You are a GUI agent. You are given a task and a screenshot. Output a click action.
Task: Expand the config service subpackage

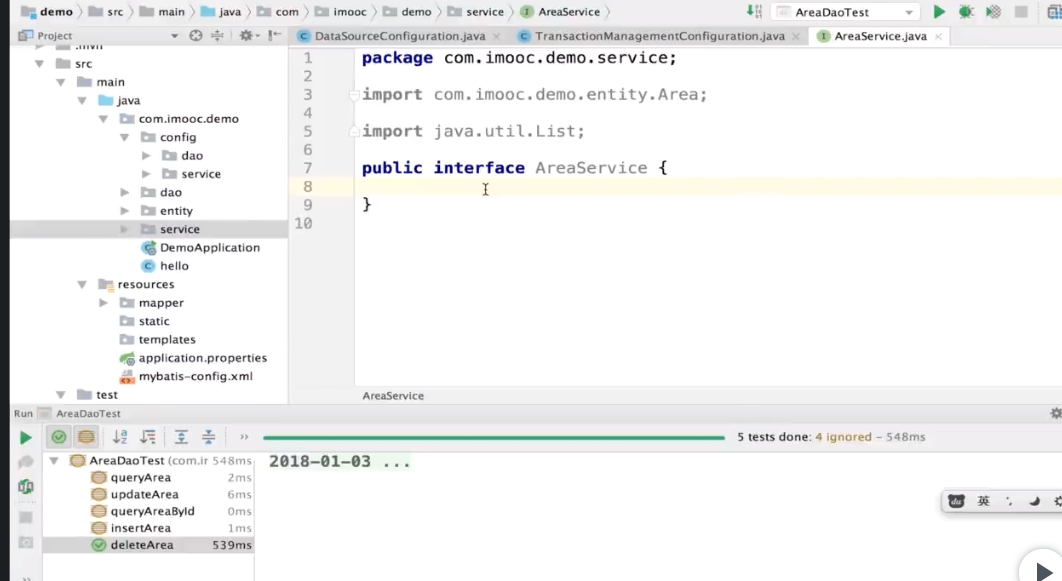tap(146, 174)
